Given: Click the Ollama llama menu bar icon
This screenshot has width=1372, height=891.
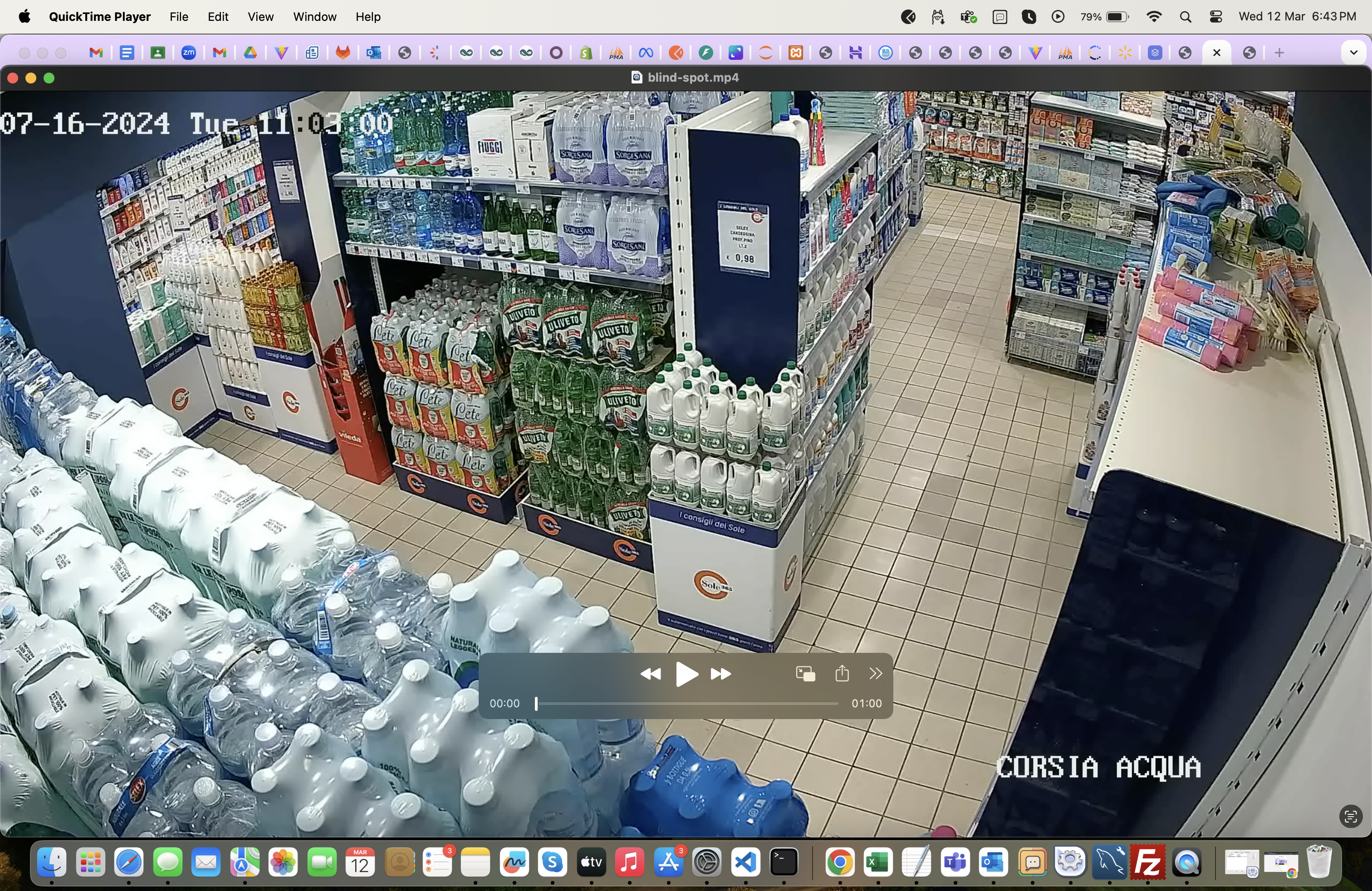Looking at the screenshot, I should tap(938, 17).
